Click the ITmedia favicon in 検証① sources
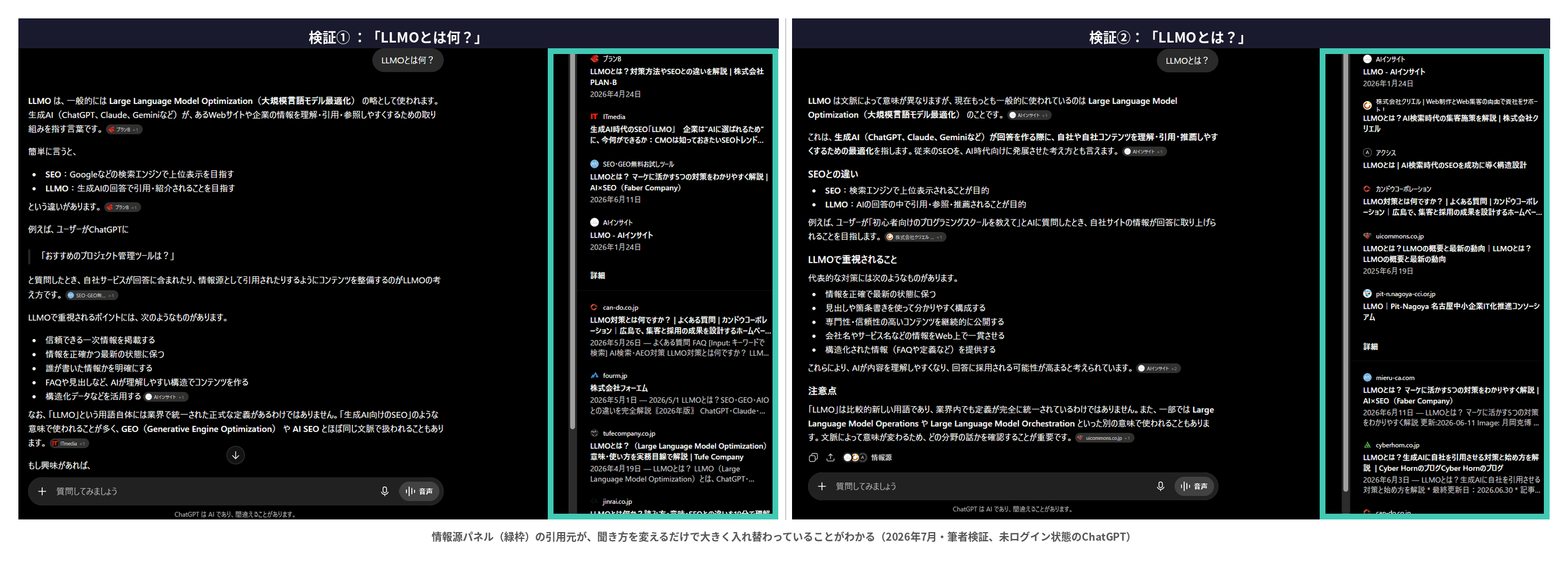 pyautogui.click(x=594, y=117)
